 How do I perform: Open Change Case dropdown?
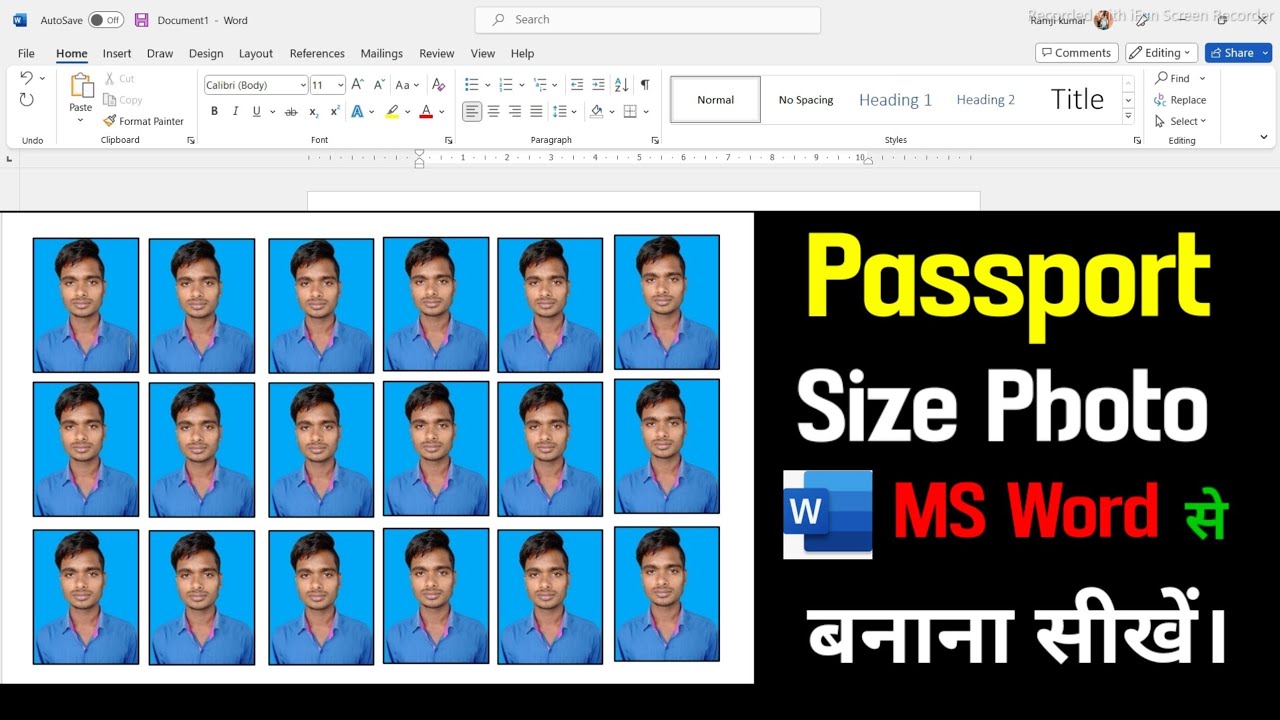(x=408, y=85)
